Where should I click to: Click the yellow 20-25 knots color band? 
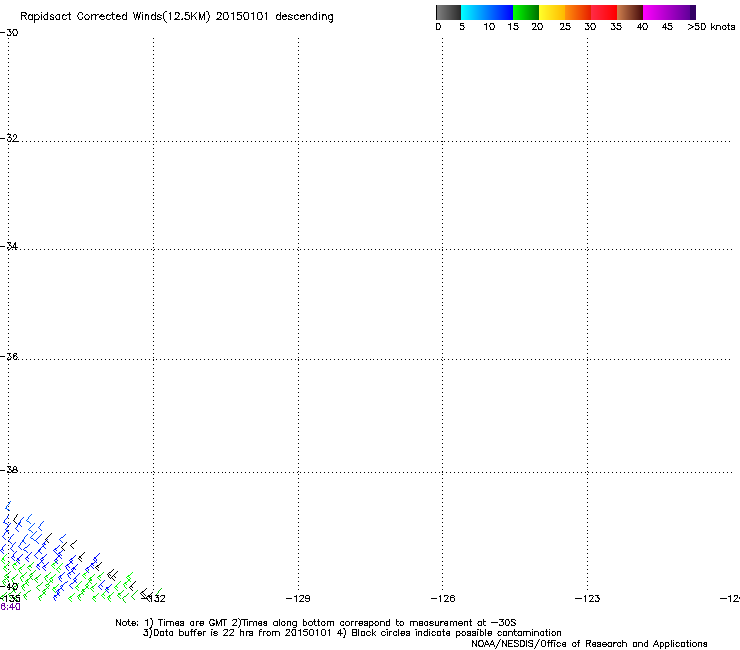tap(552, 12)
